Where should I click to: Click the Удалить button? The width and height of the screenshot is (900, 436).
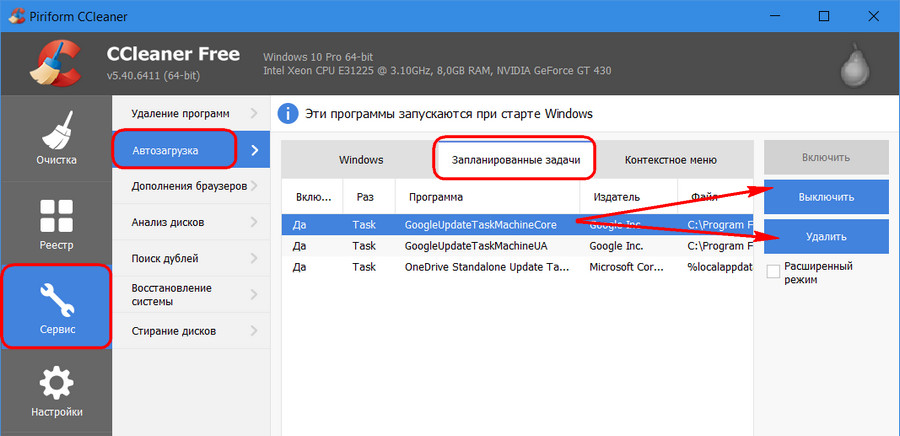click(x=826, y=236)
